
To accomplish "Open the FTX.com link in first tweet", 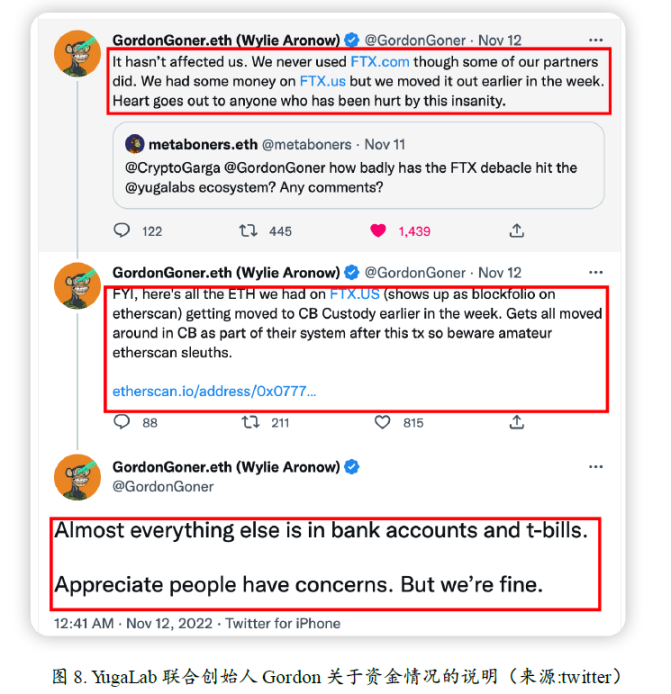I will [x=380, y=62].
